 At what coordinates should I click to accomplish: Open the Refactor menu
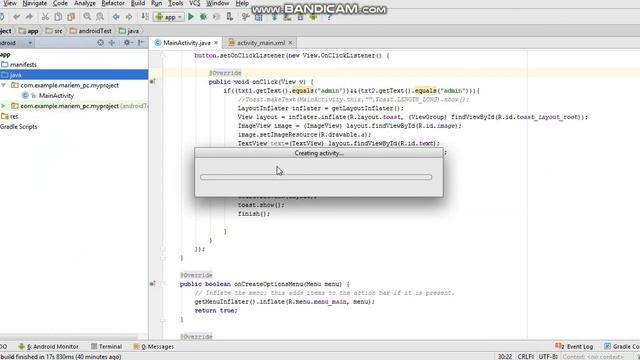(113, 3)
